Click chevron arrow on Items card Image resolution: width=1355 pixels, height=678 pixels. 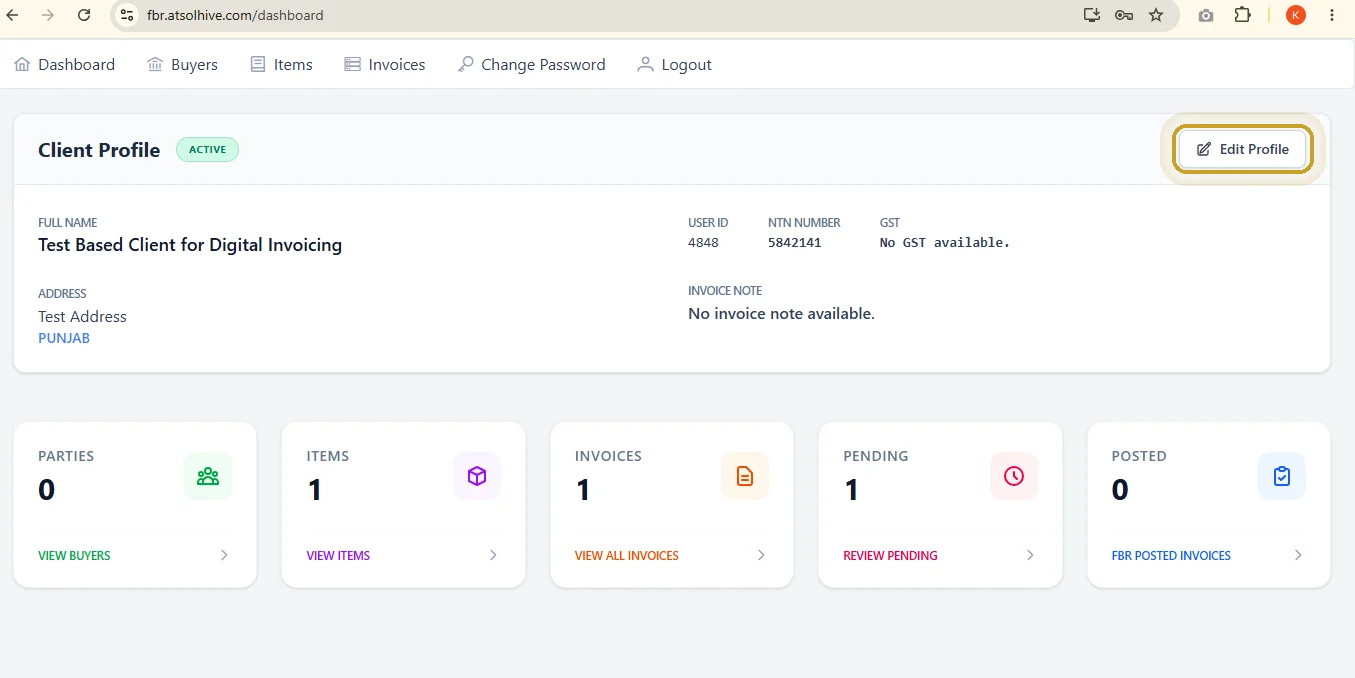coord(493,555)
